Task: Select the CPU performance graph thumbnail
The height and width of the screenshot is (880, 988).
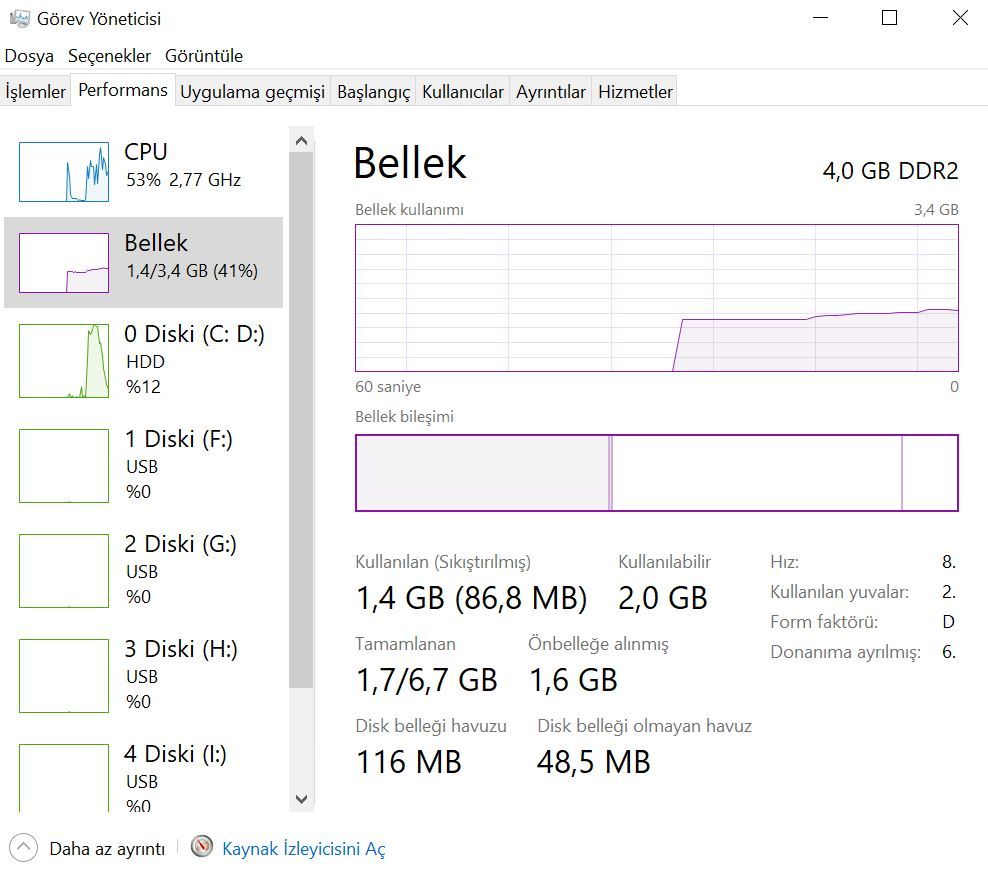Action: point(64,171)
